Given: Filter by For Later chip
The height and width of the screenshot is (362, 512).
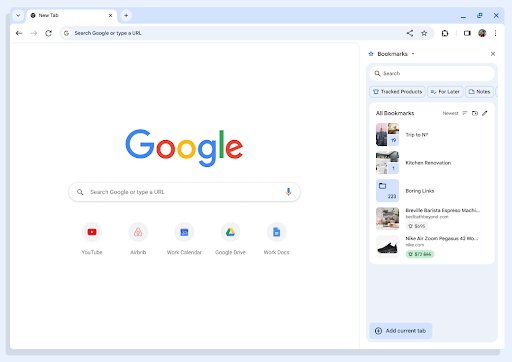Looking at the screenshot, I should 445,92.
